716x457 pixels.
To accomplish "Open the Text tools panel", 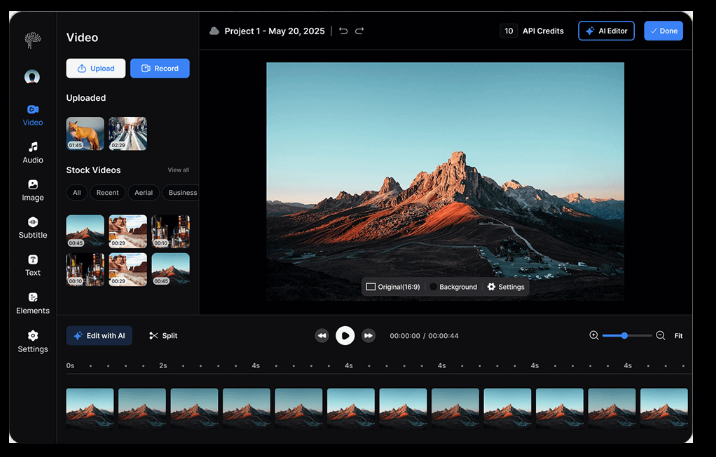I will tap(33, 265).
